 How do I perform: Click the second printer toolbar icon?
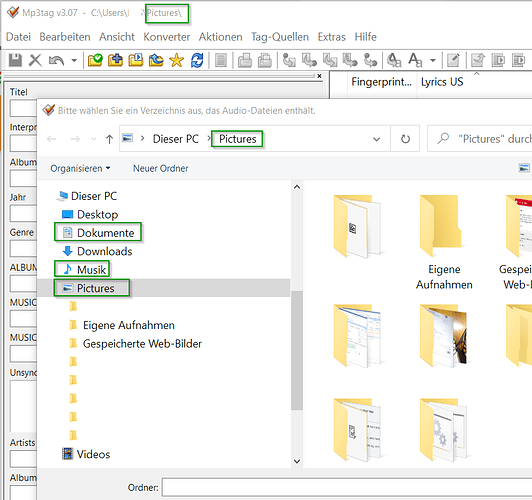pyautogui.click(x=265, y=60)
